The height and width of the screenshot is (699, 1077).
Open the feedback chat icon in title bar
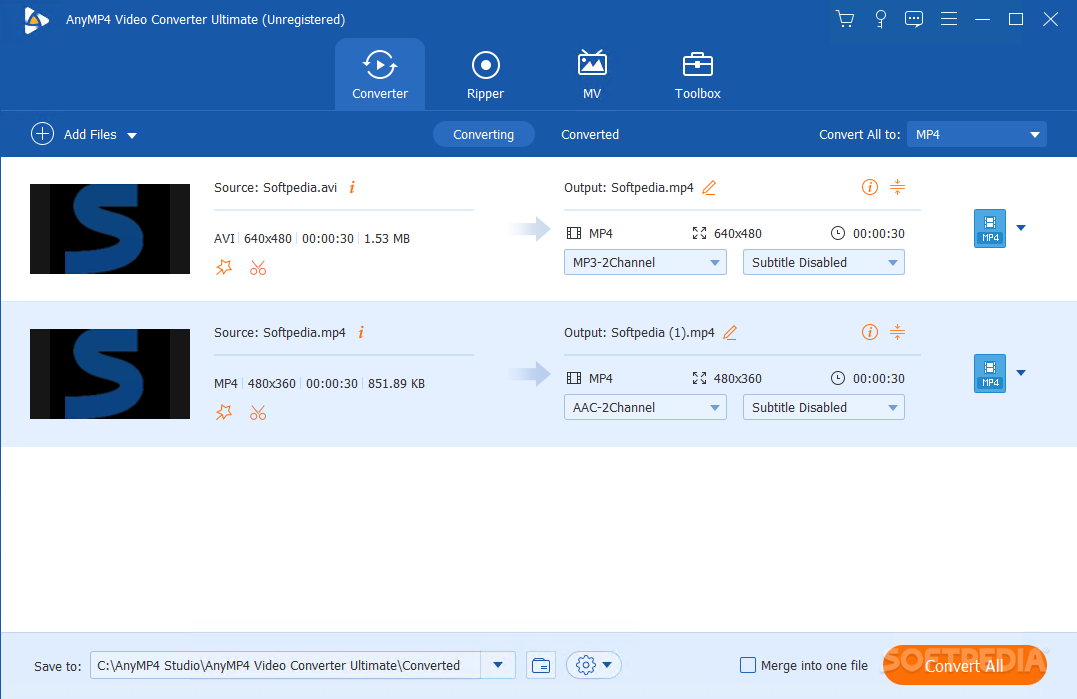point(914,19)
